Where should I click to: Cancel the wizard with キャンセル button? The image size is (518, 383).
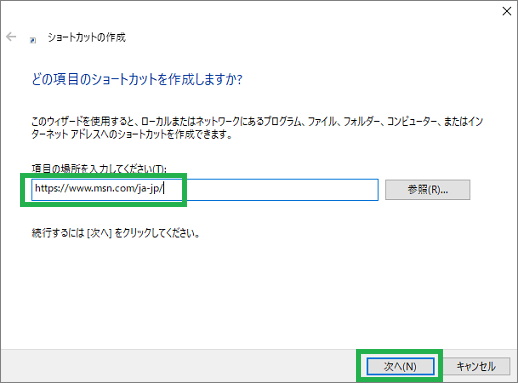(476, 366)
